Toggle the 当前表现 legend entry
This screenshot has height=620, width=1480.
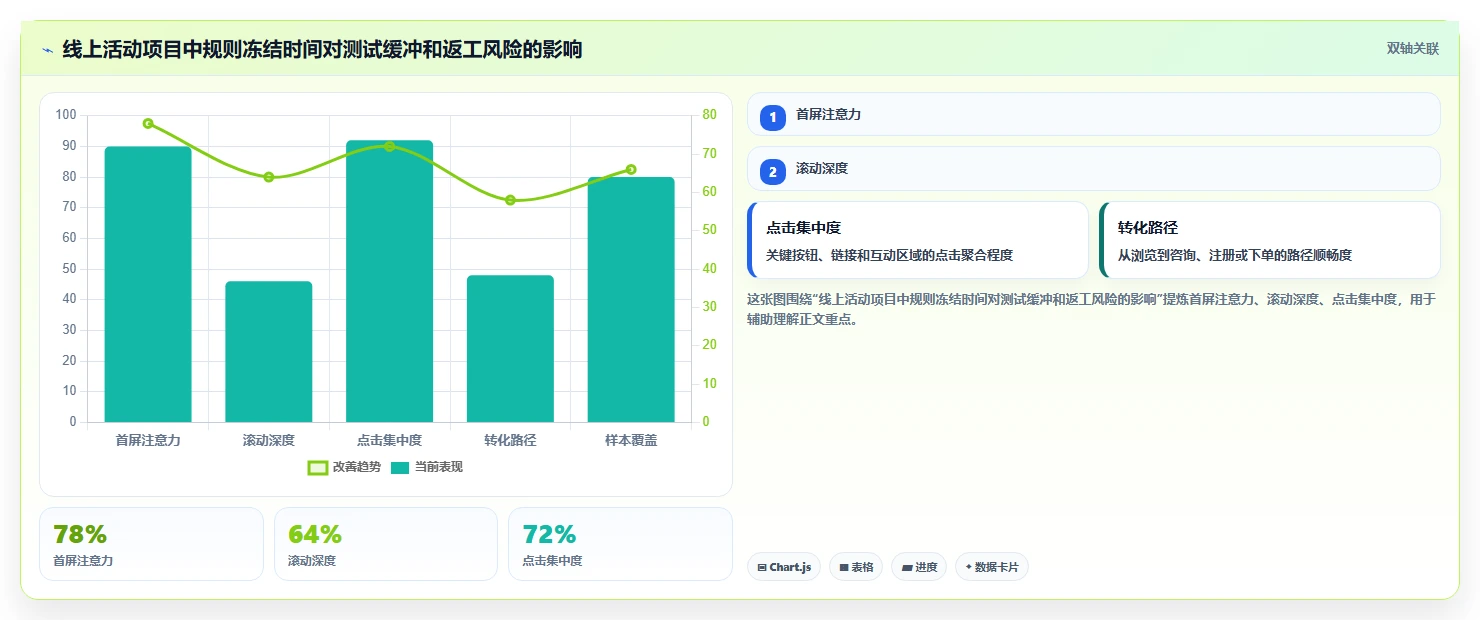(x=427, y=467)
